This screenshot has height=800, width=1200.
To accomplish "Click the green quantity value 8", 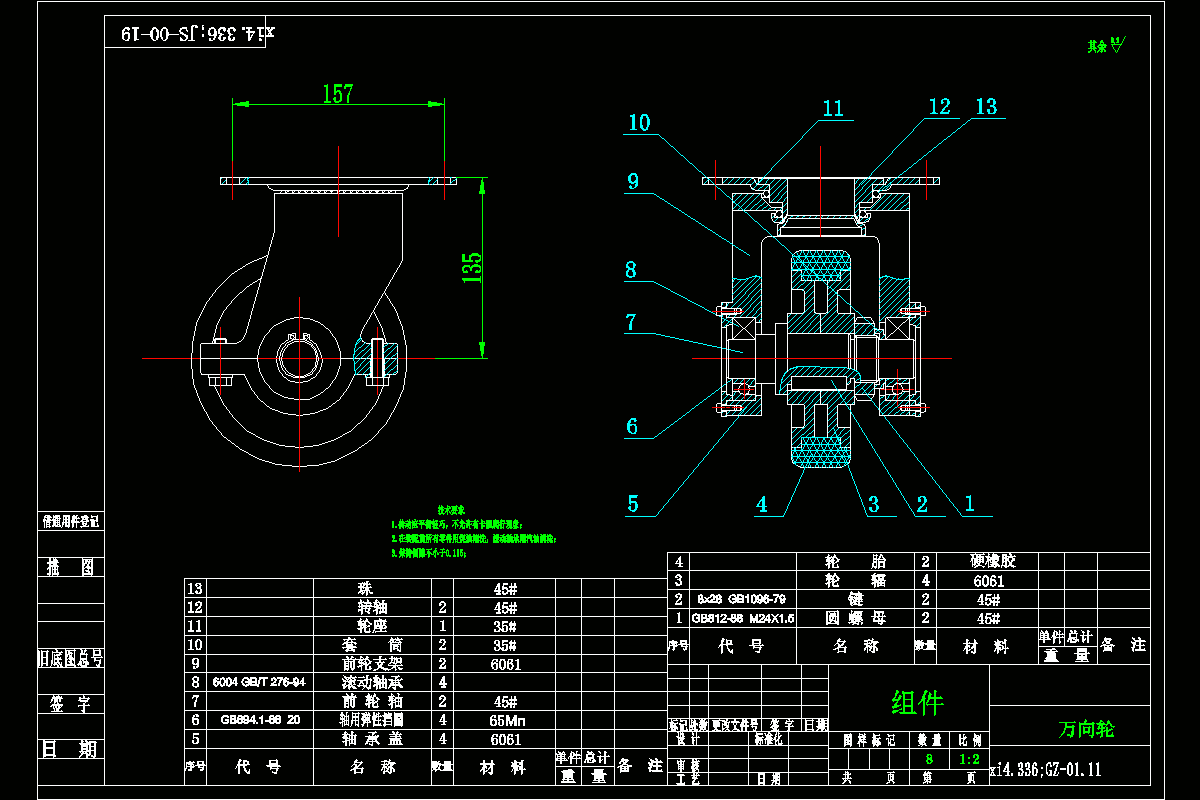I will point(929,759).
